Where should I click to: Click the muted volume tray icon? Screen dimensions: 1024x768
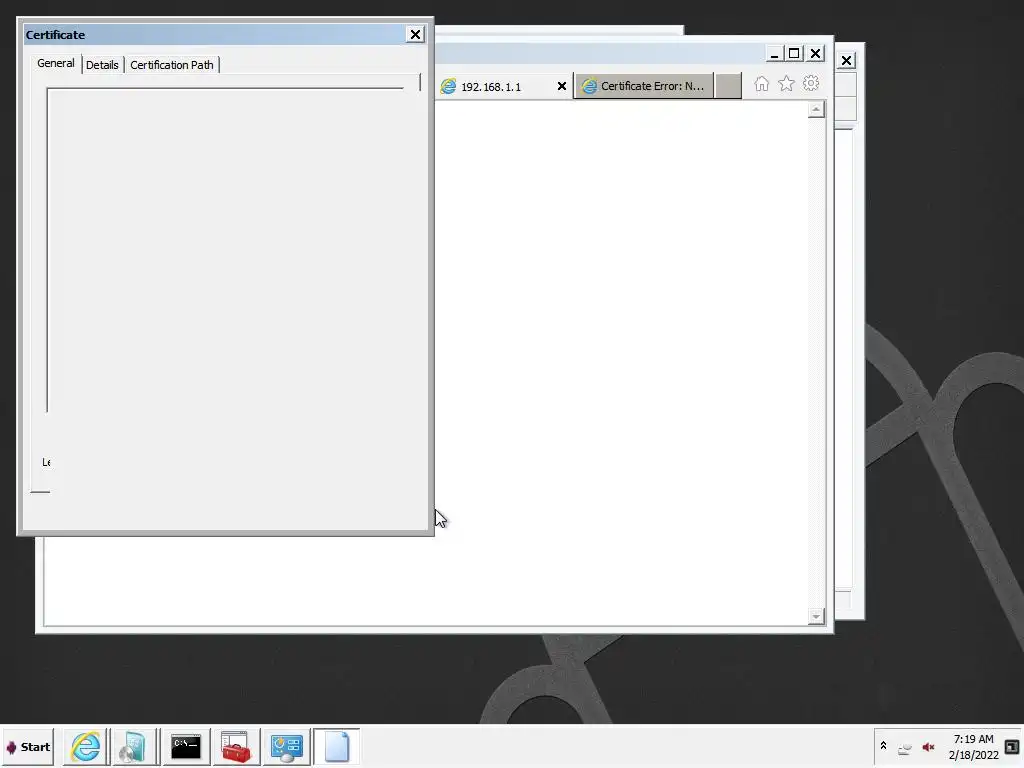point(928,747)
